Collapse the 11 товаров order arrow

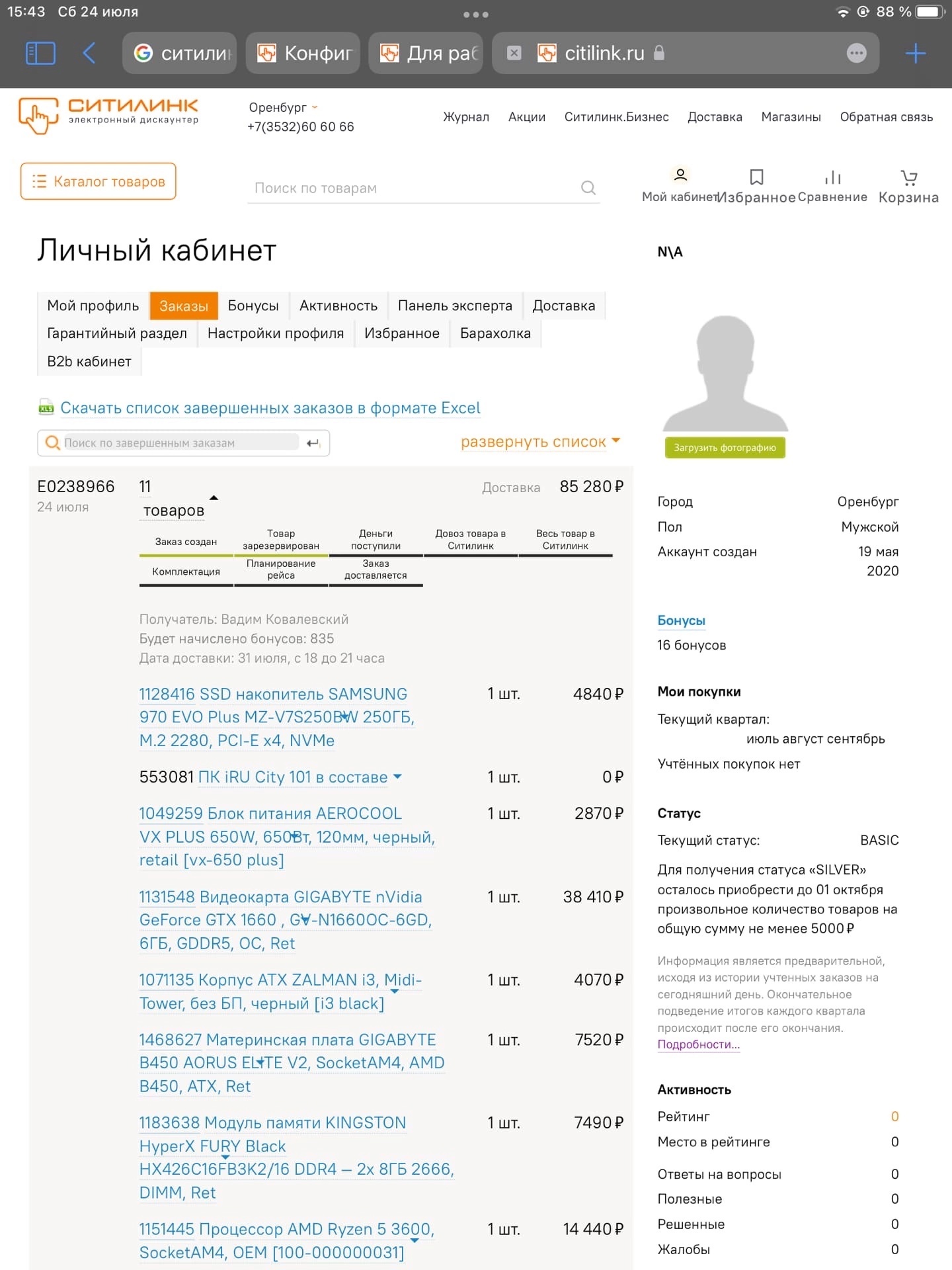click(214, 497)
